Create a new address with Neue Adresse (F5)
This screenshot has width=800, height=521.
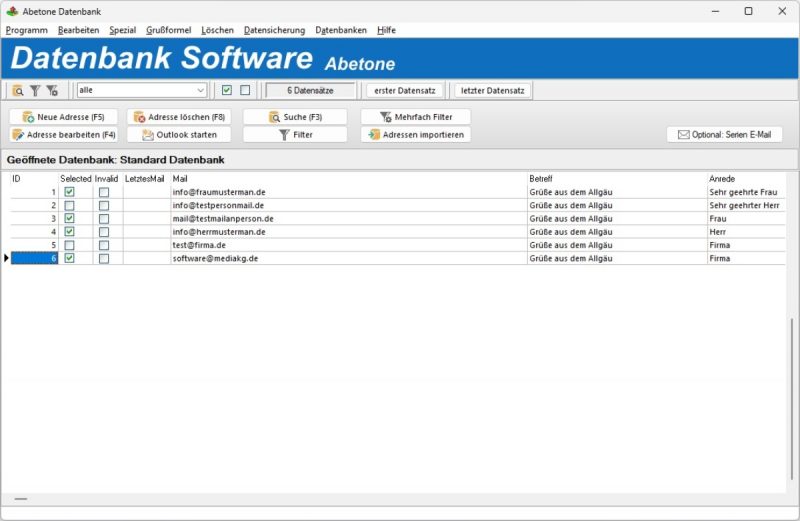point(63,117)
